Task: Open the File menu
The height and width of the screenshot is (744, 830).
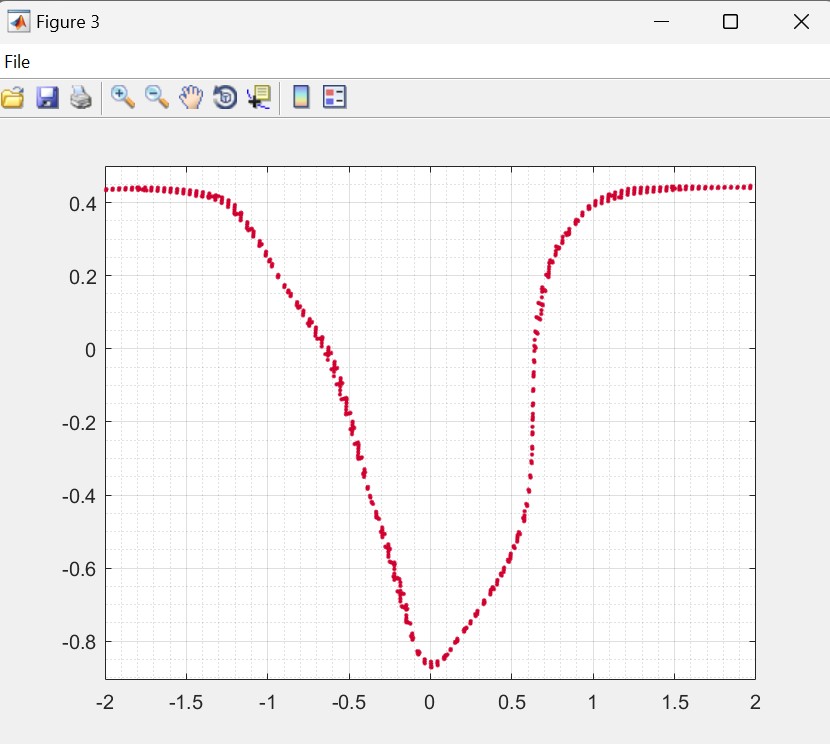Action: pos(17,62)
